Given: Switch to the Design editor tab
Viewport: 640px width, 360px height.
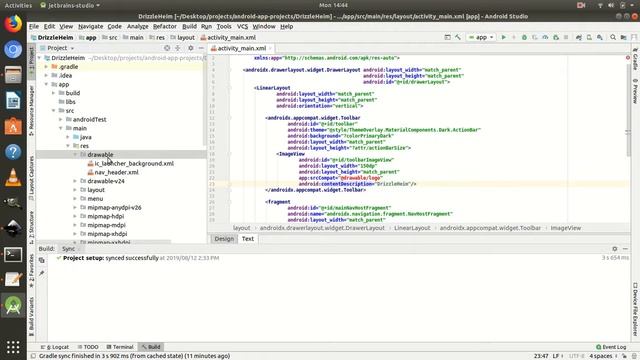Looking at the screenshot, I should pyautogui.click(x=224, y=239).
